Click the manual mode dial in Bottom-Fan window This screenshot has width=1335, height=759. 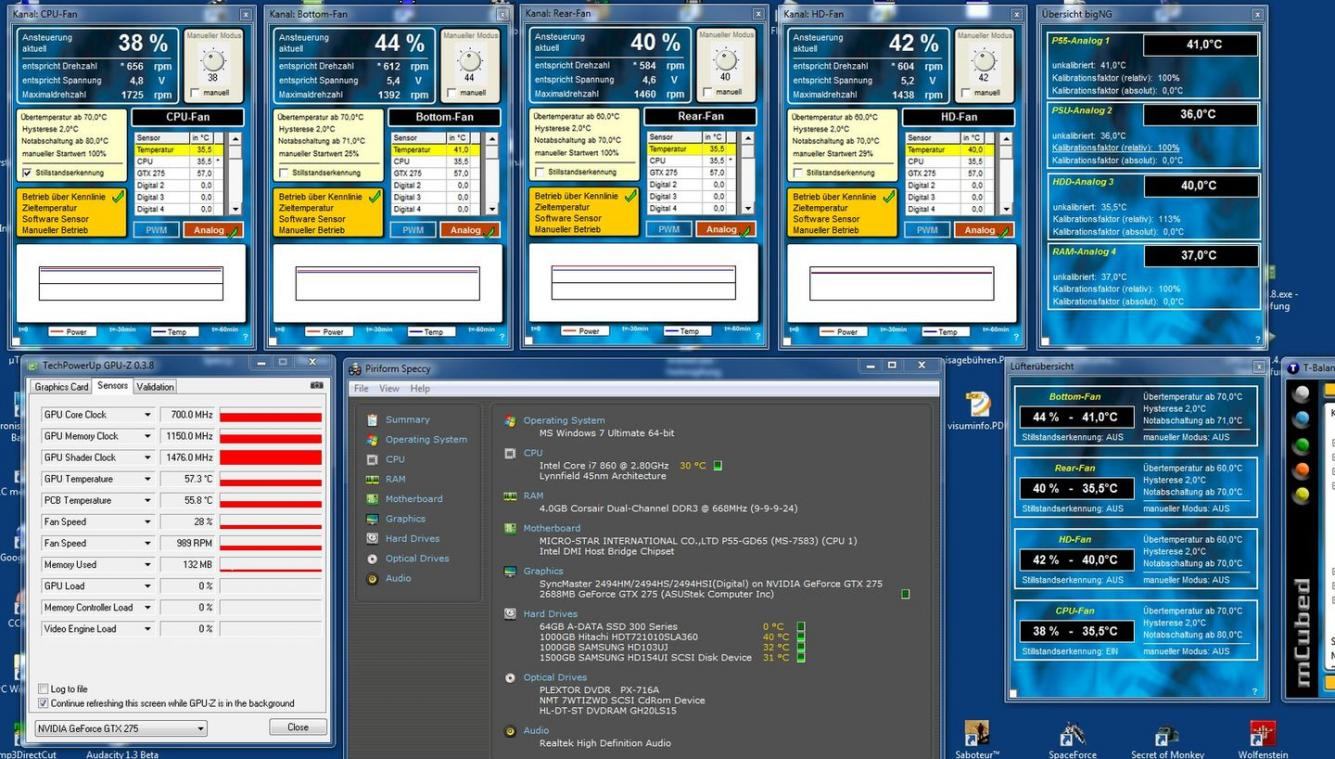469,62
